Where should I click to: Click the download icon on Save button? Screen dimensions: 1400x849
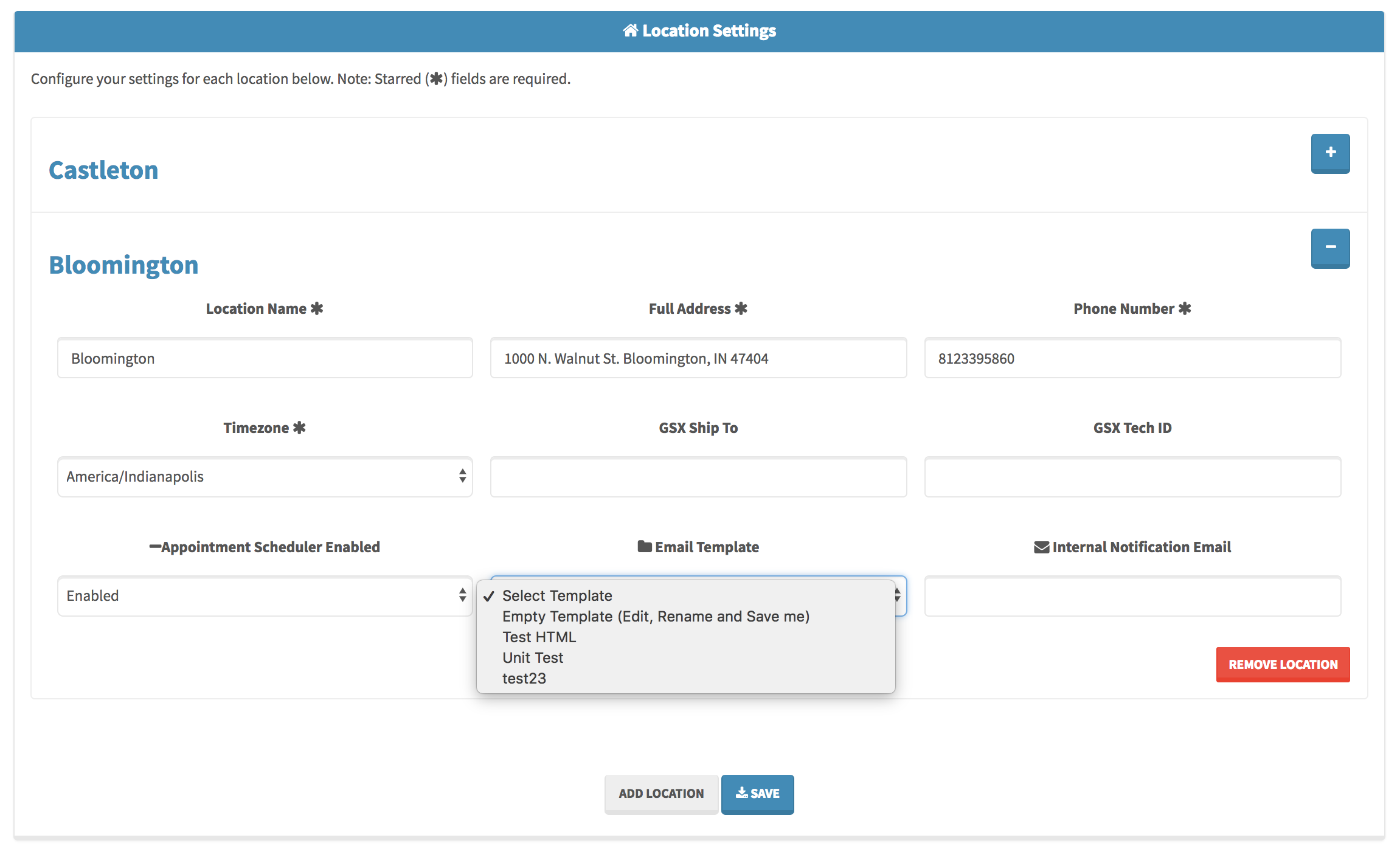point(741,792)
